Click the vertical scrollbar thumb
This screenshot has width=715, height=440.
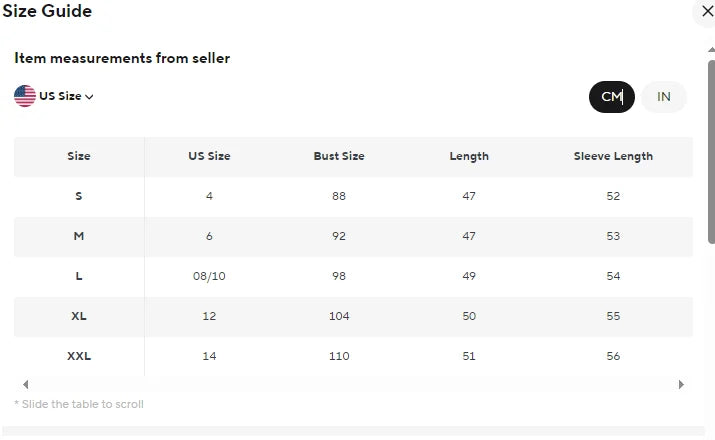pos(711,150)
